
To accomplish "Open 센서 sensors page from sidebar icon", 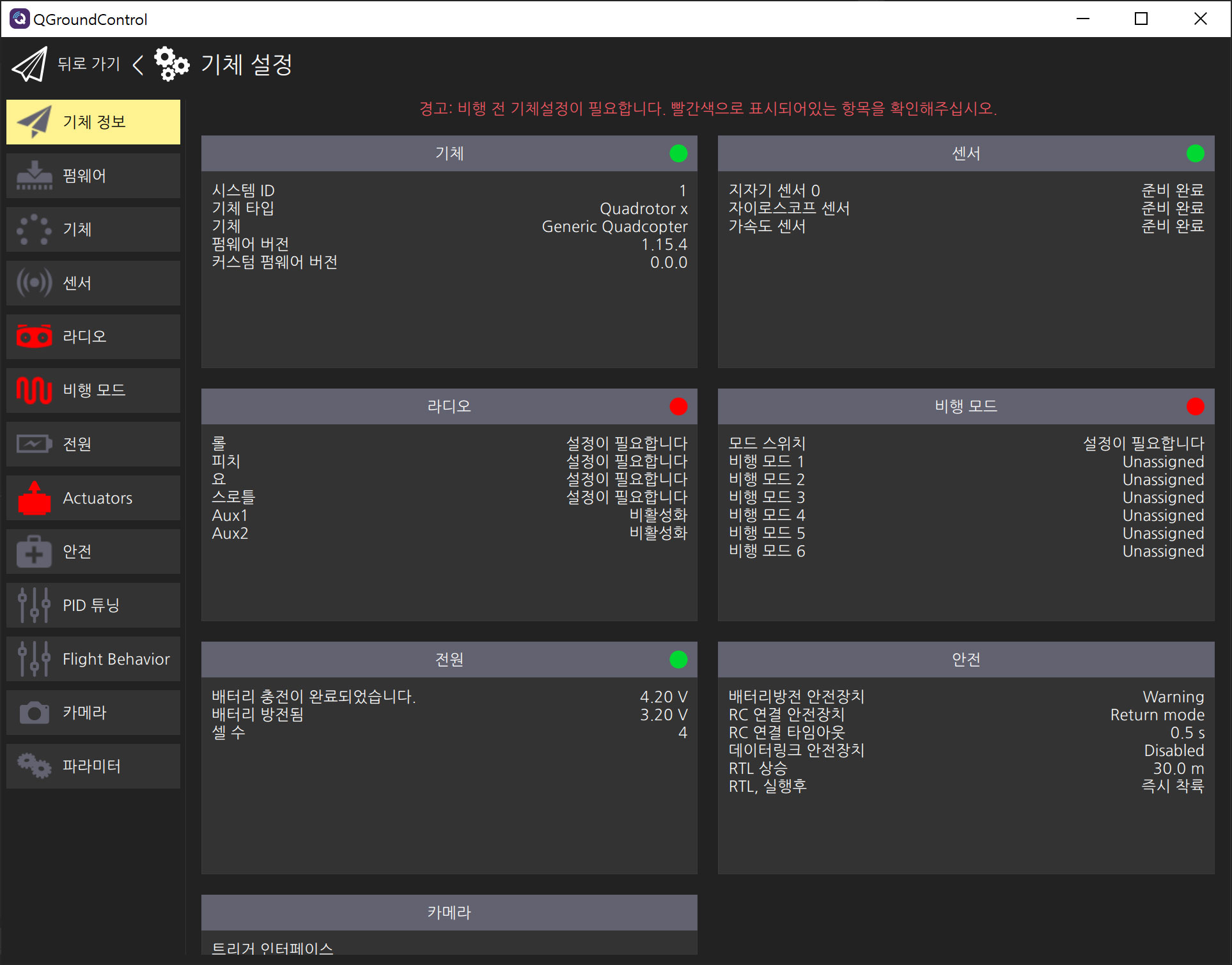I will pyautogui.click(x=35, y=283).
